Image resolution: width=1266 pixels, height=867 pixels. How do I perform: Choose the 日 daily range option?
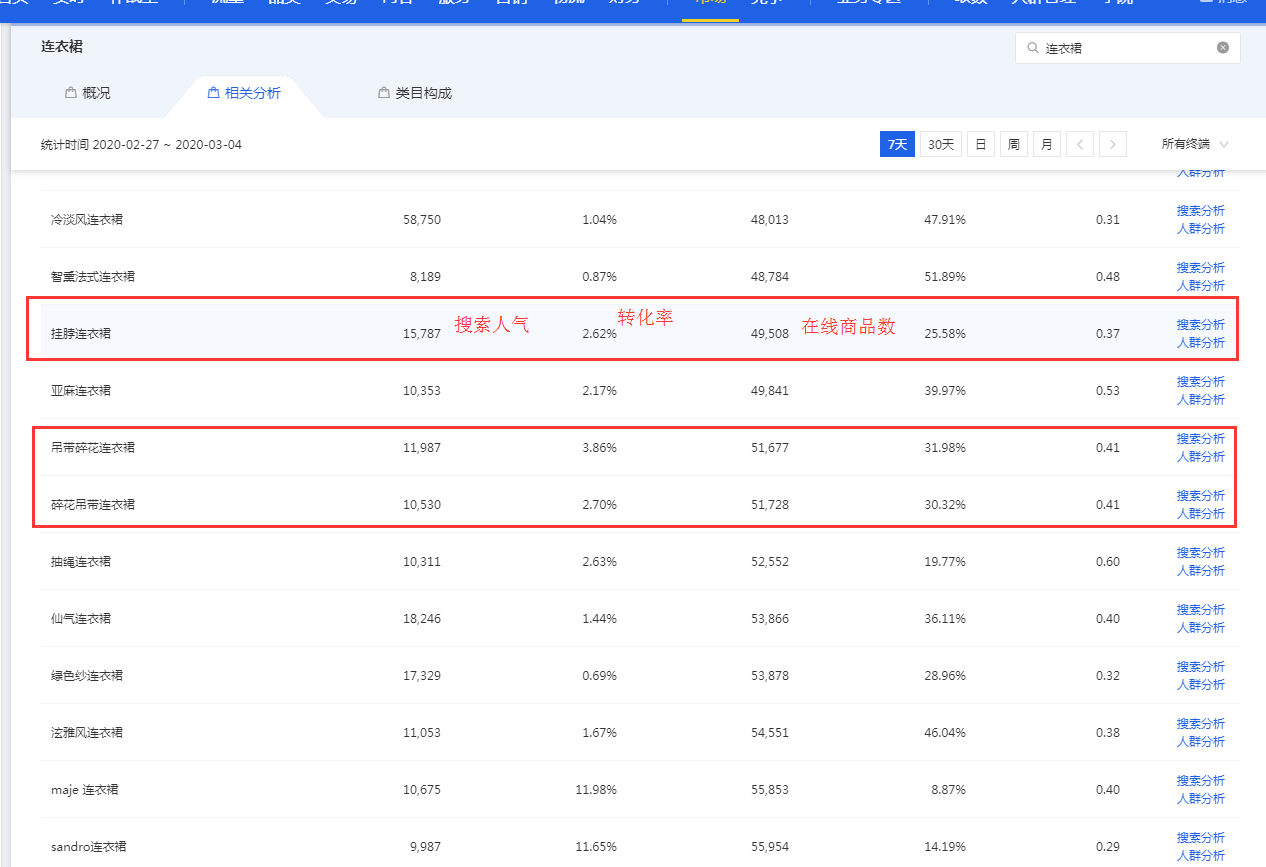click(x=980, y=145)
